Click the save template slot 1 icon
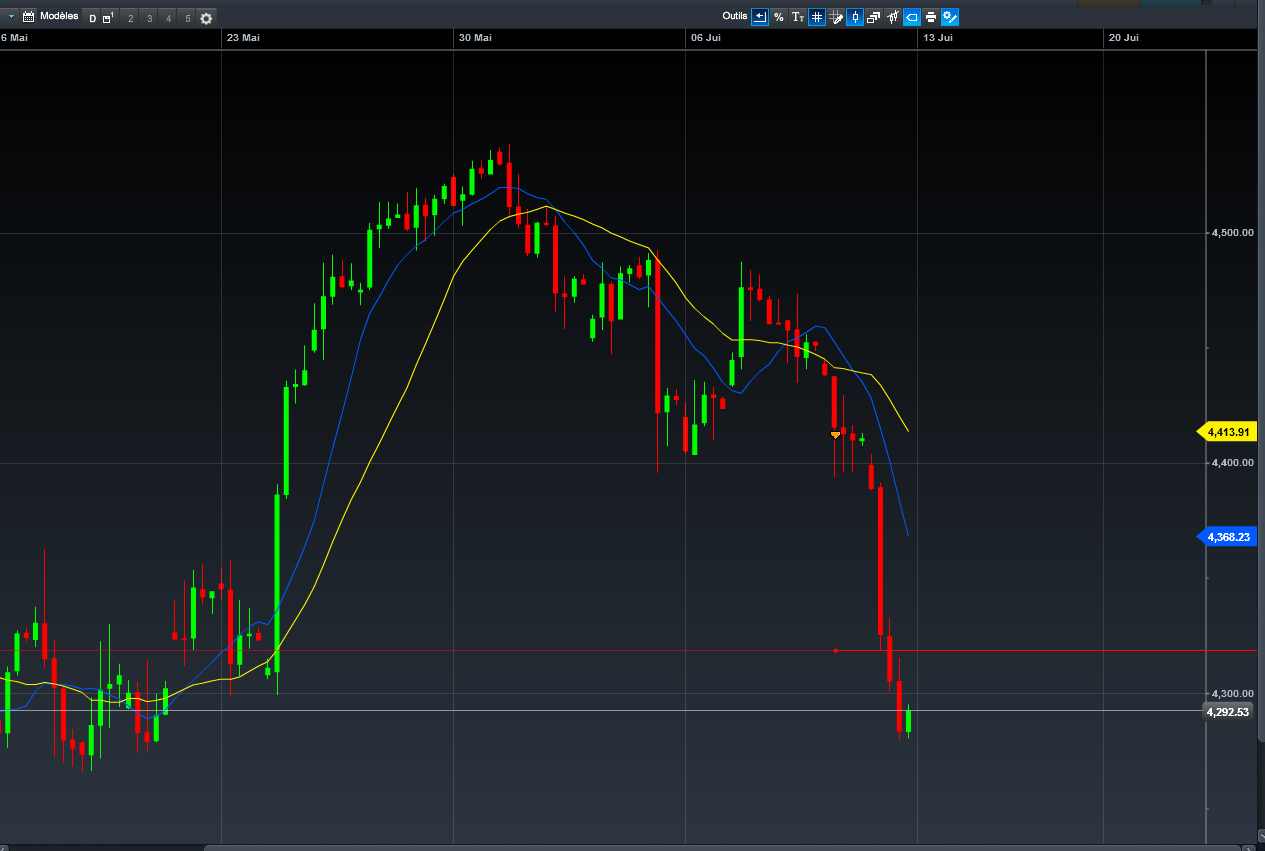Screen dimensions: 1265x851 point(108,18)
